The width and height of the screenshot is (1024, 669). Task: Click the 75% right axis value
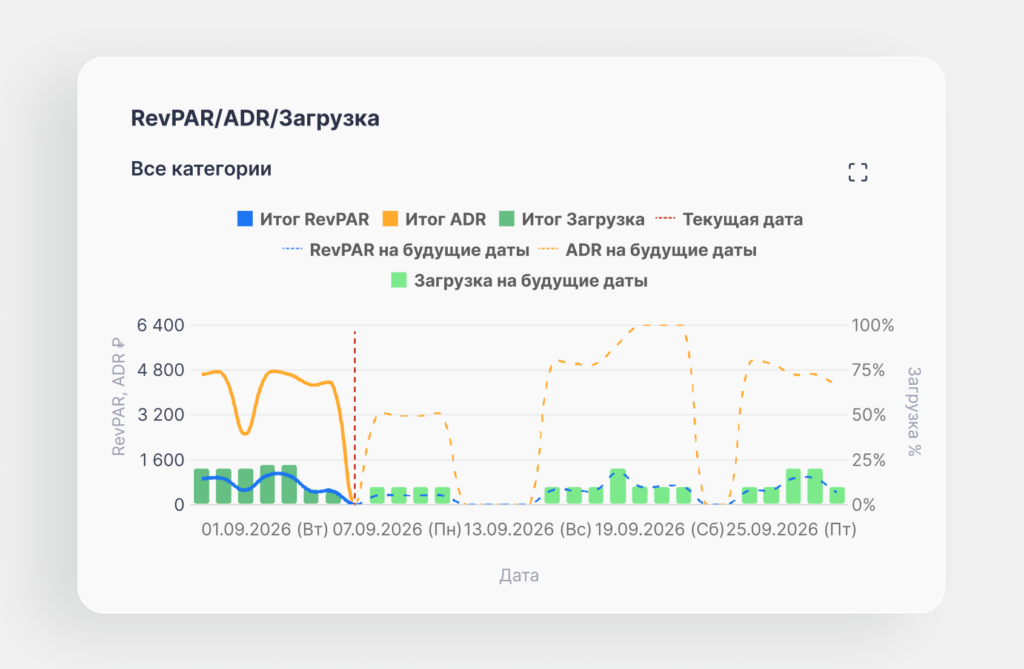click(869, 370)
